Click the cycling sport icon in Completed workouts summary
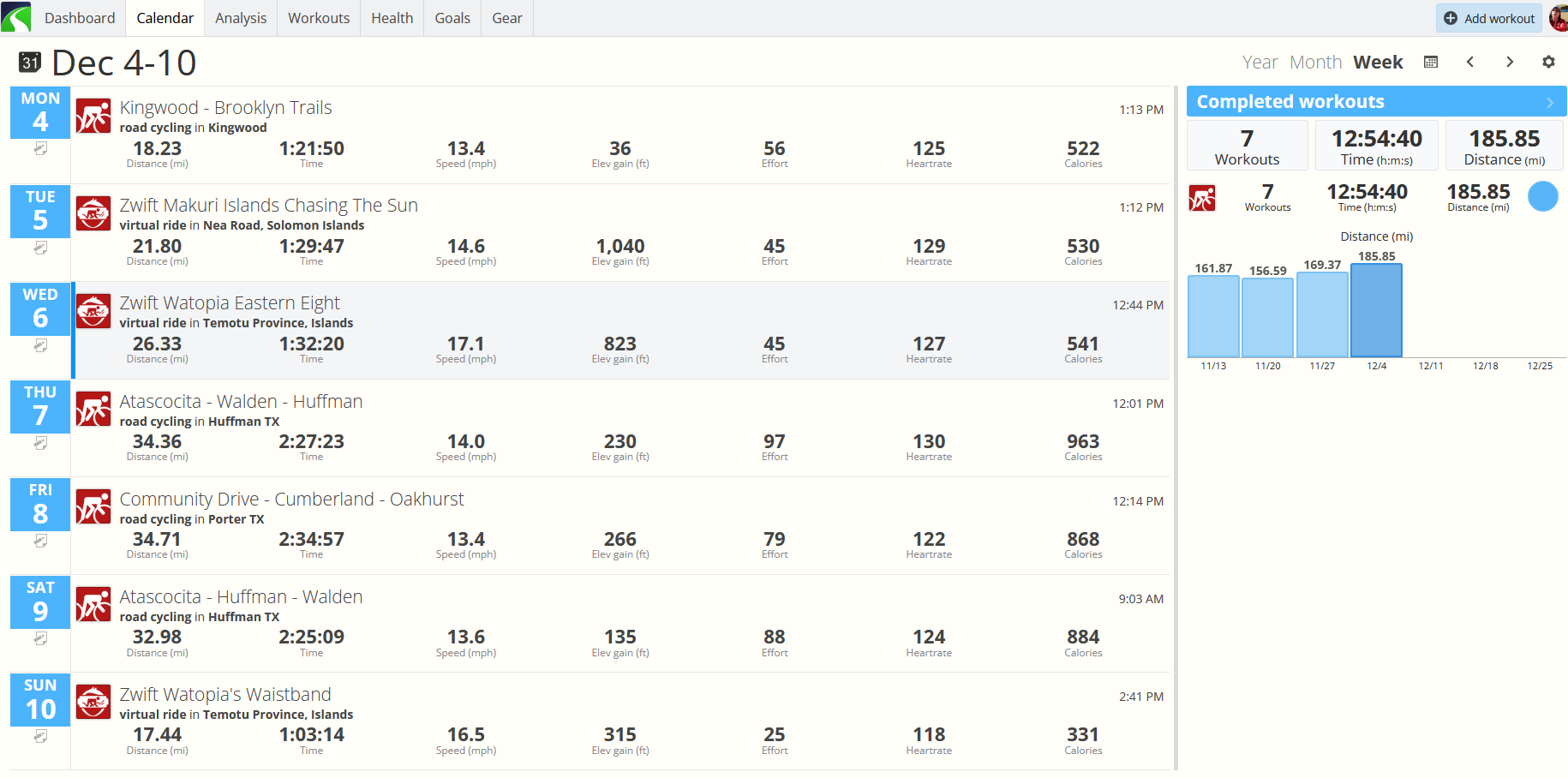This screenshot has width=1568, height=778. pyautogui.click(x=1202, y=198)
